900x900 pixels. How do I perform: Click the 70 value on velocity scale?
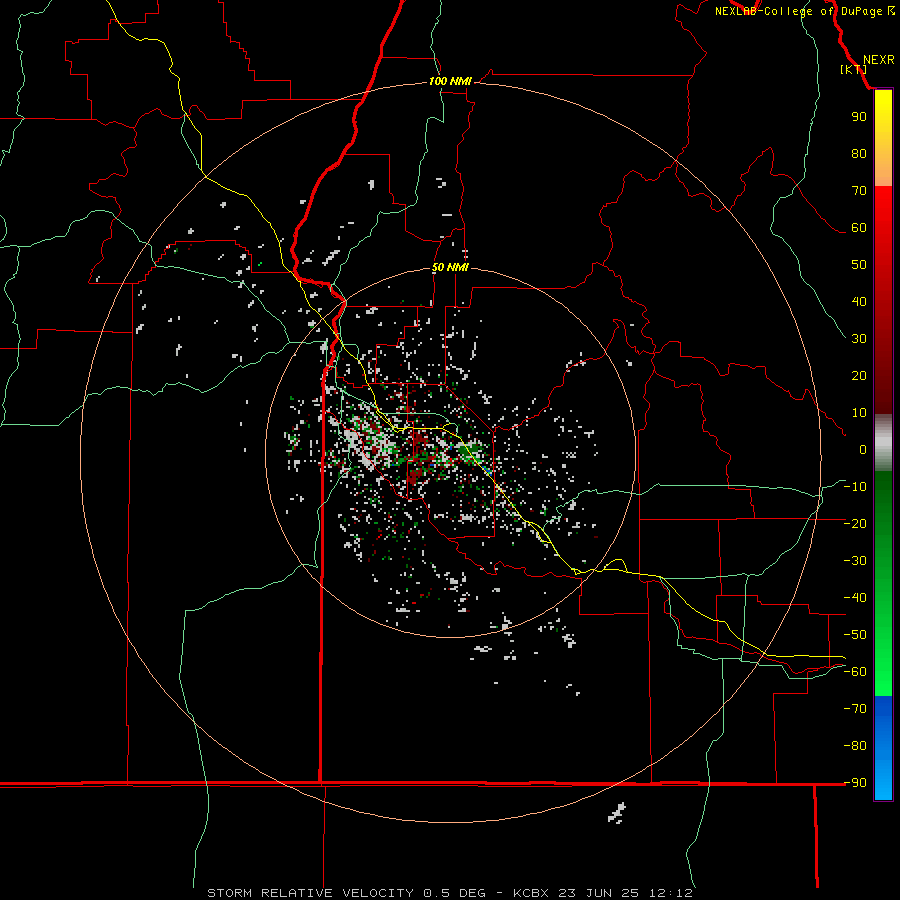click(x=859, y=191)
